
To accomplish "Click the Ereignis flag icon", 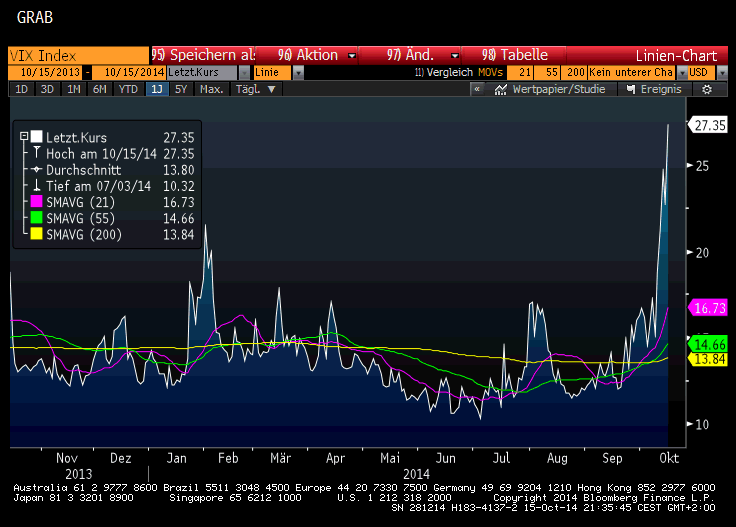I will tap(631, 89).
